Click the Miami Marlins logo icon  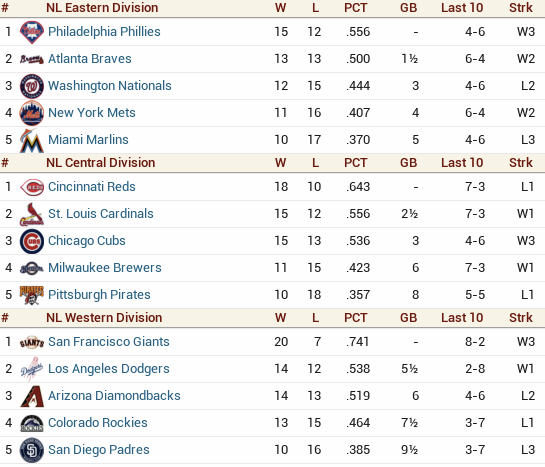(32, 140)
